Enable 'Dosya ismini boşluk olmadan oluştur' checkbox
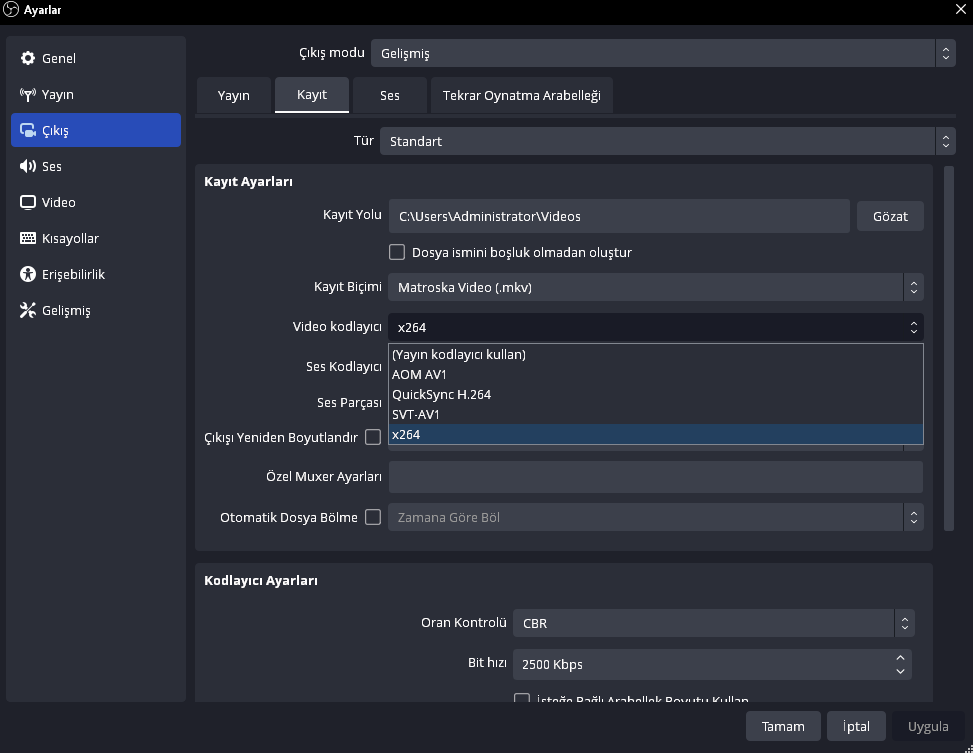The width and height of the screenshot is (973, 753). [x=397, y=252]
